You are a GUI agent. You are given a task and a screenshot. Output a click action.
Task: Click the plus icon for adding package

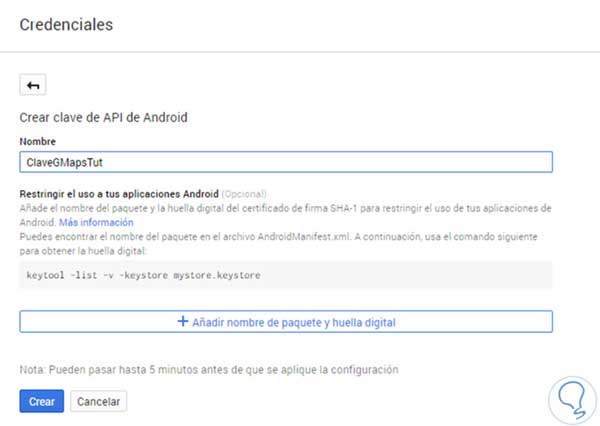tap(182, 322)
